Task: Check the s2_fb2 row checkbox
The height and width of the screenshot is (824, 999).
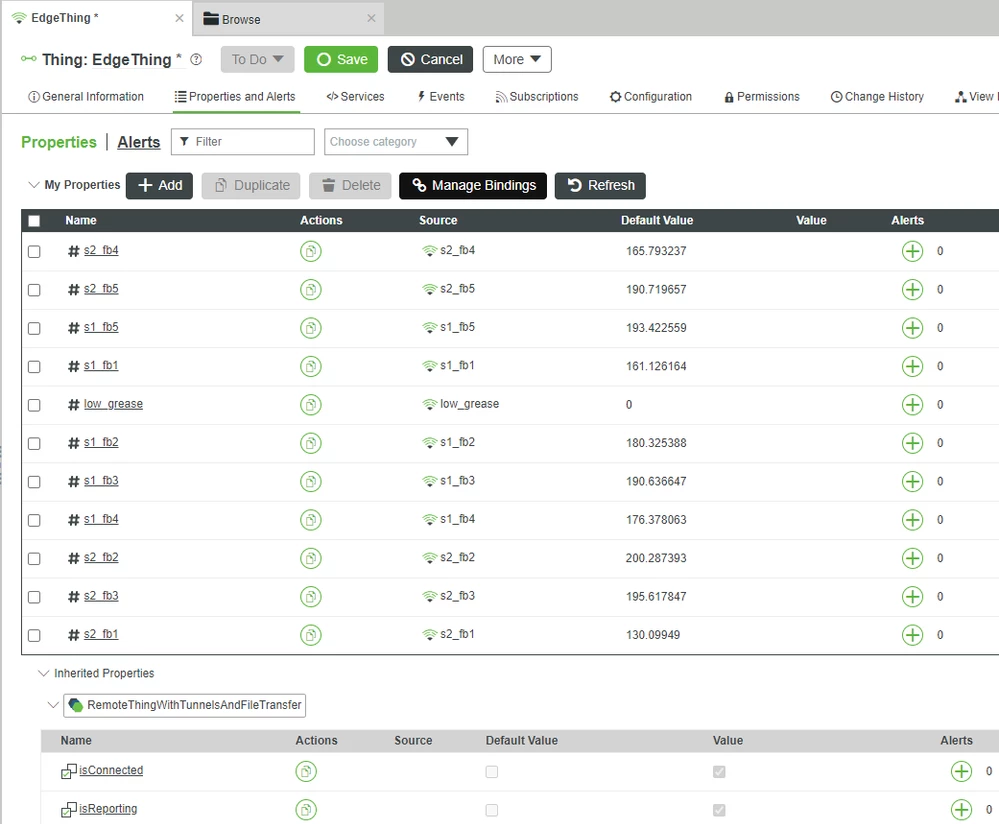Action: click(34, 559)
